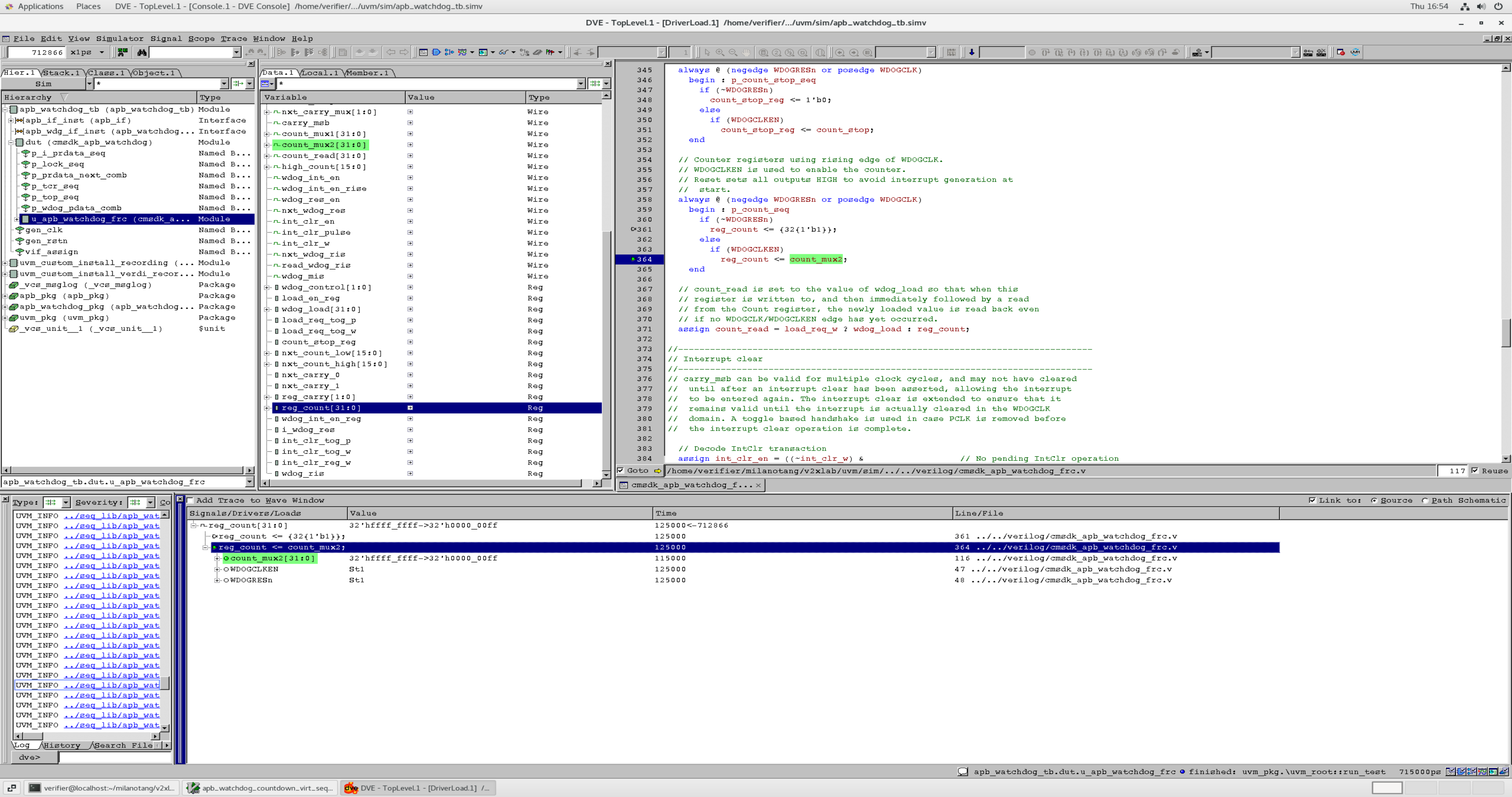Screen dimensions: 1512x797
Task: Expand the count_mux2[31:0] driver node
Action: 217,558
